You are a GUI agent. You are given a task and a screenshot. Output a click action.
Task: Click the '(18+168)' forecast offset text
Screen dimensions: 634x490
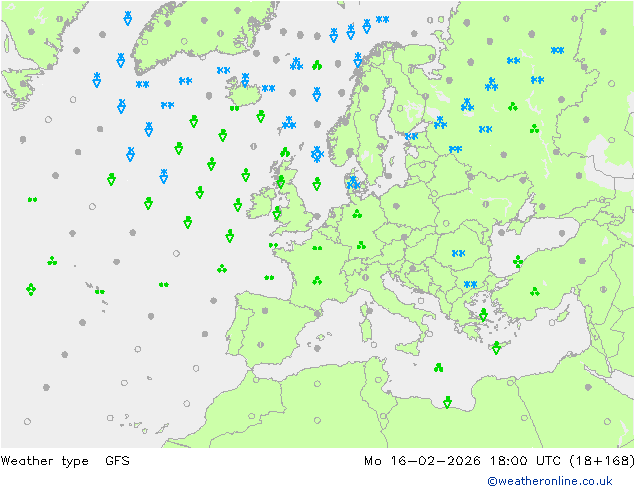click(x=602, y=461)
